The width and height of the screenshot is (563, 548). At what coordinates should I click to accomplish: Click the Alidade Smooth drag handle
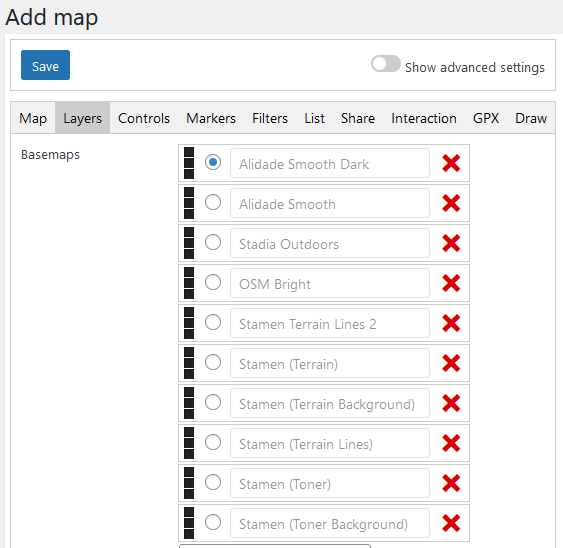[189, 203]
